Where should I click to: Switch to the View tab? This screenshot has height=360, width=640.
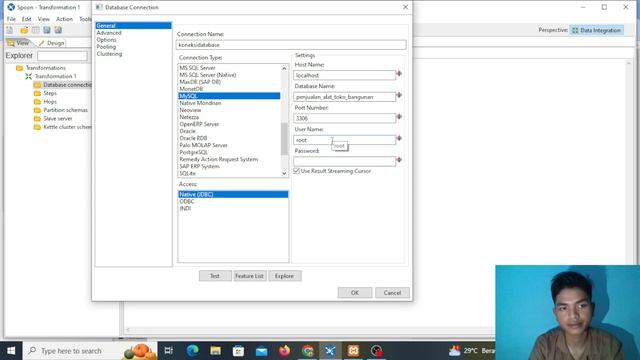(19, 43)
